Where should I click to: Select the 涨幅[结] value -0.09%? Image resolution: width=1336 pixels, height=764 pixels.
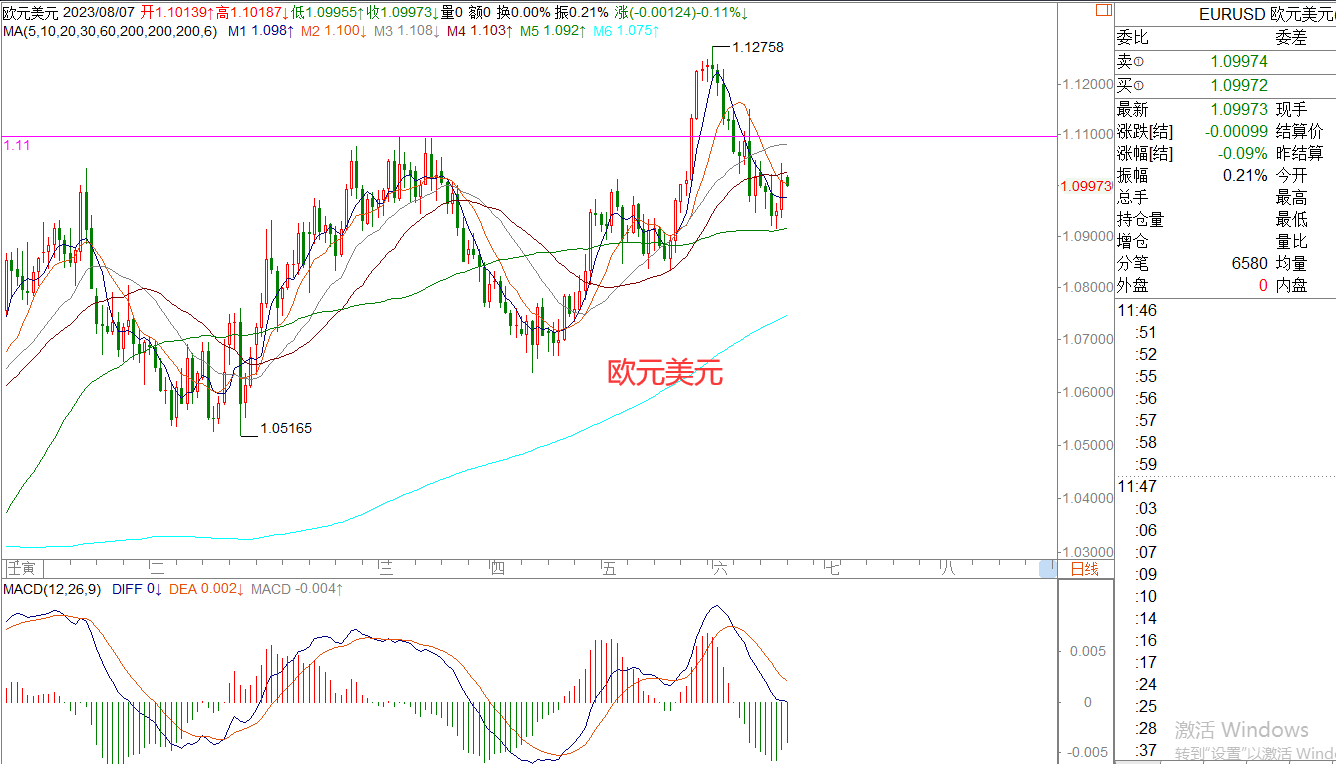(x=1243, y=153)
